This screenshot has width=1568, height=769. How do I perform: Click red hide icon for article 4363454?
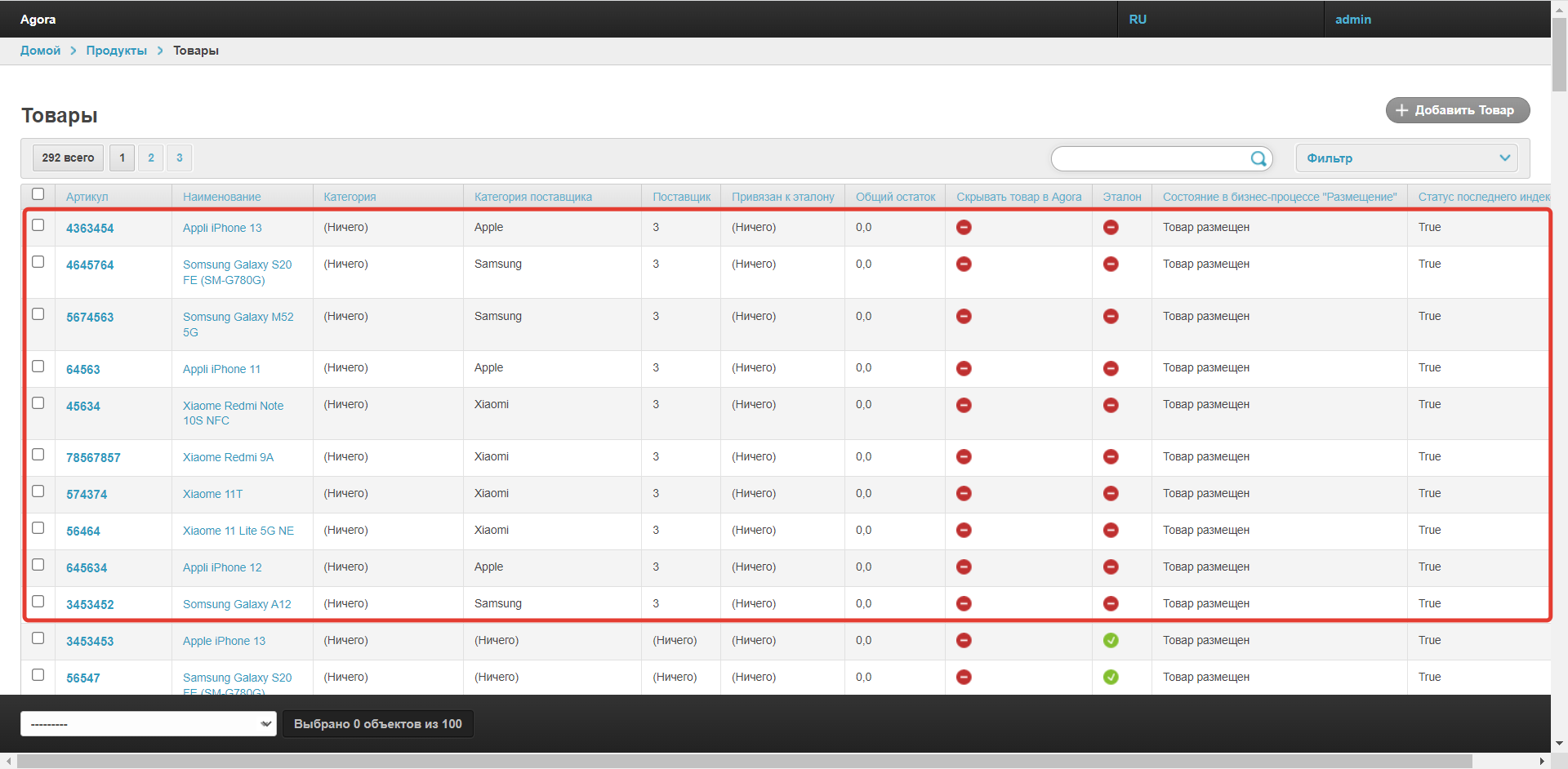point(964,228)
